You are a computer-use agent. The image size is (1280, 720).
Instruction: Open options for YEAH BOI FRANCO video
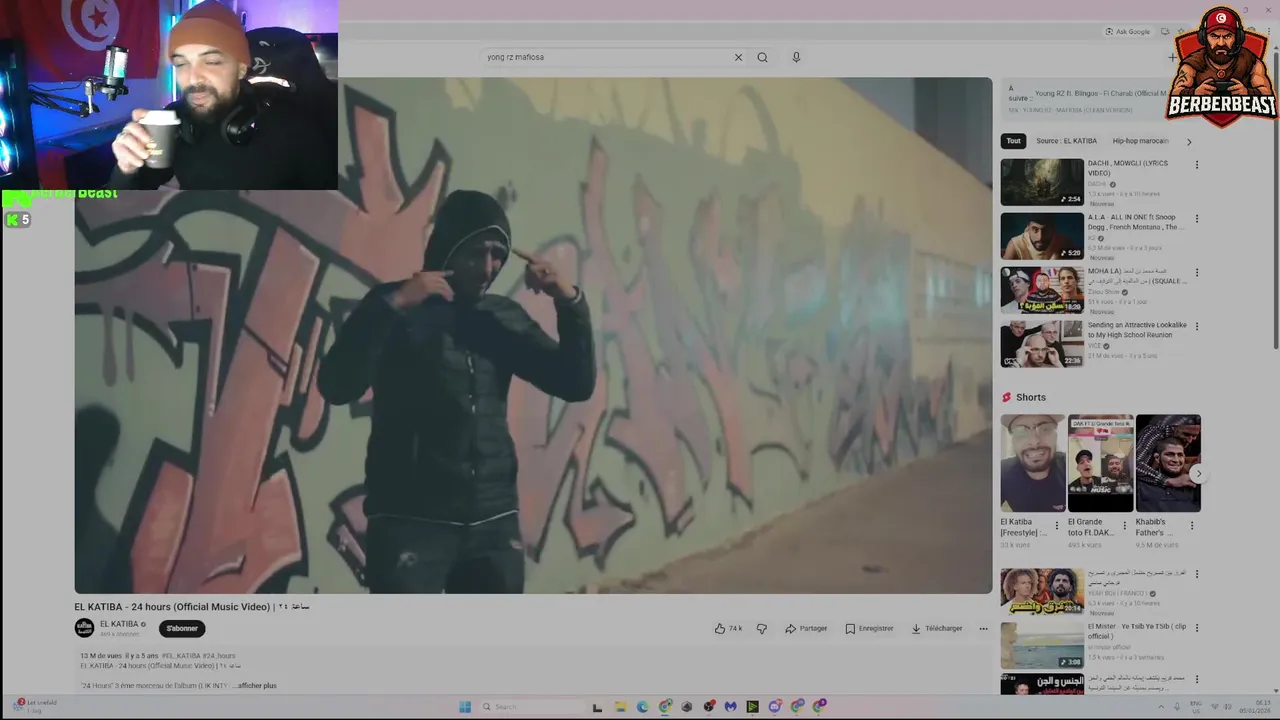[1196, 574]
